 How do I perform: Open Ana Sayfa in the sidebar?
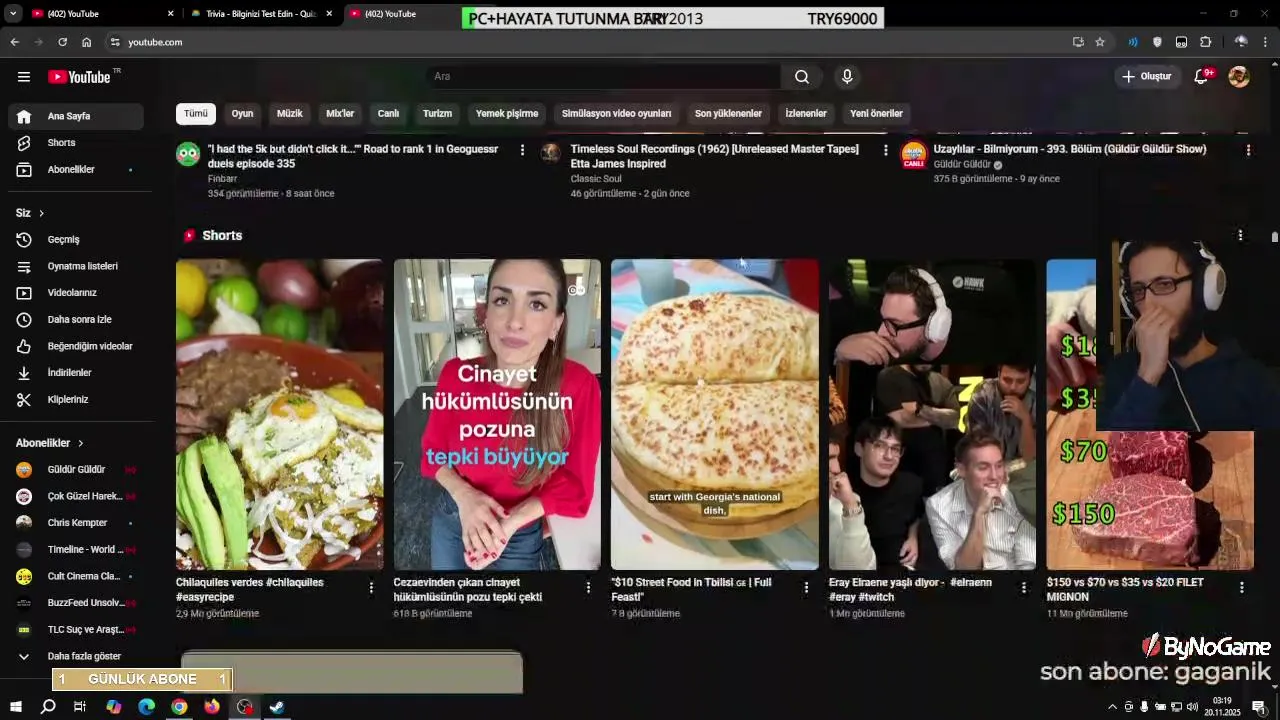(x=76, y=116)
